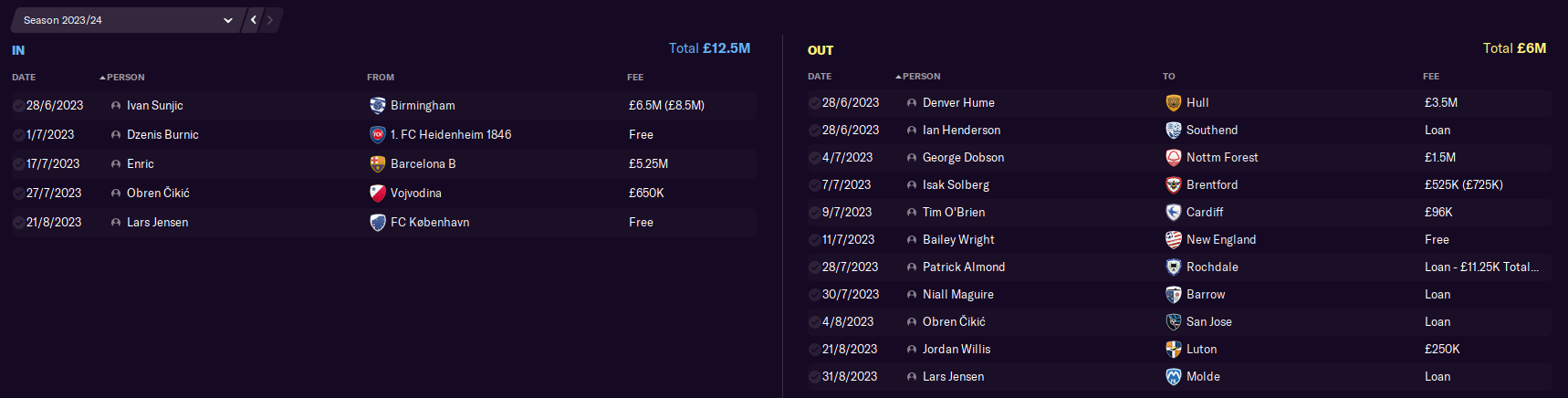
Task: Click the Hull club badge icon
Action: [1174, 102]
